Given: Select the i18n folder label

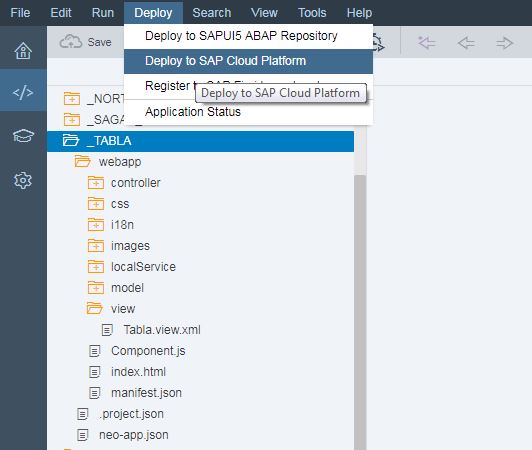Looking at the screenshot, I should click(122, 225).
